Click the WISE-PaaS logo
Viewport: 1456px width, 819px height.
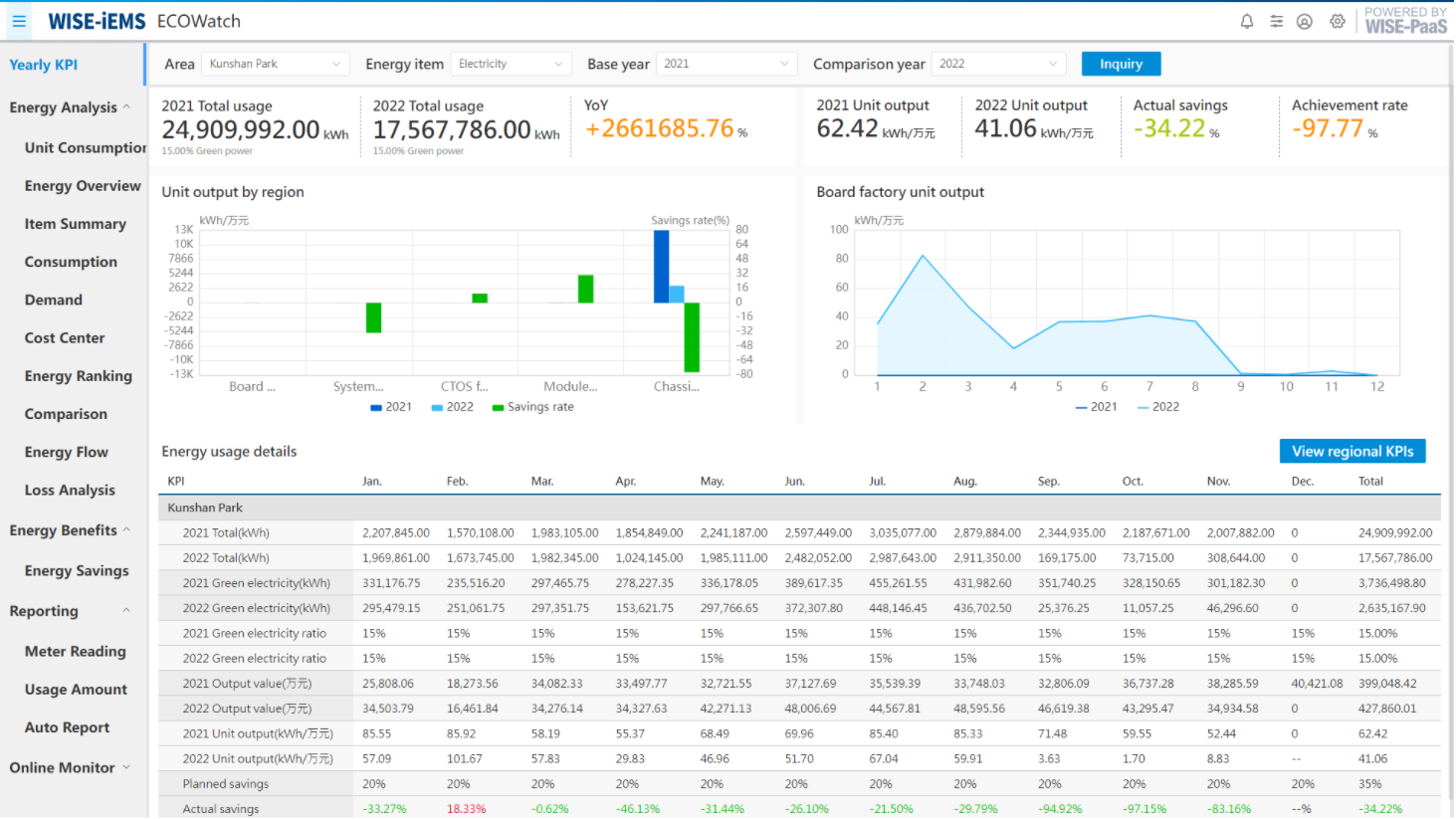(x=1405, y=21)
